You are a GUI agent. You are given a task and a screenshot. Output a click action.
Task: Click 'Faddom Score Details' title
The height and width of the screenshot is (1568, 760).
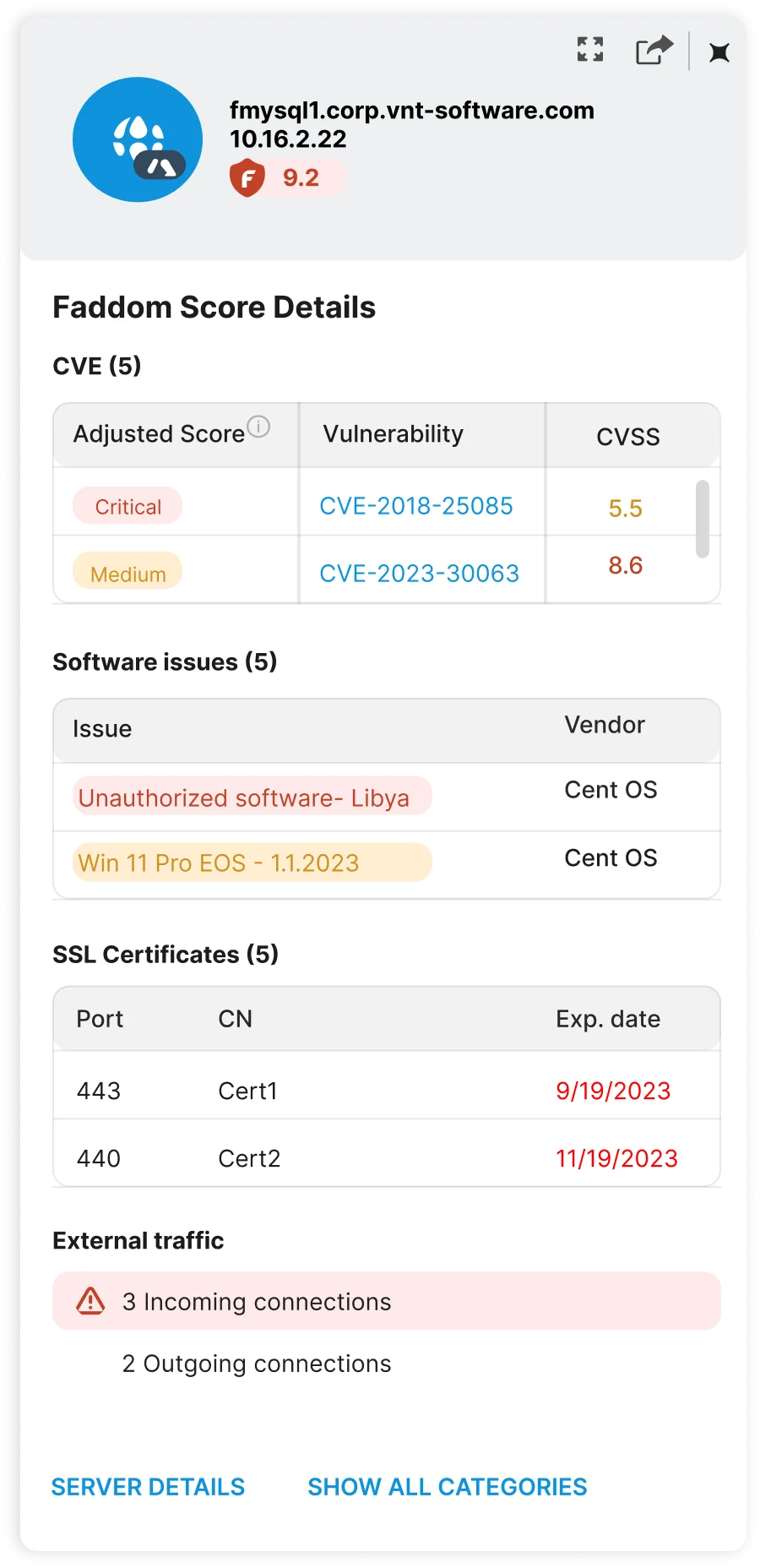tap(214, 308)
